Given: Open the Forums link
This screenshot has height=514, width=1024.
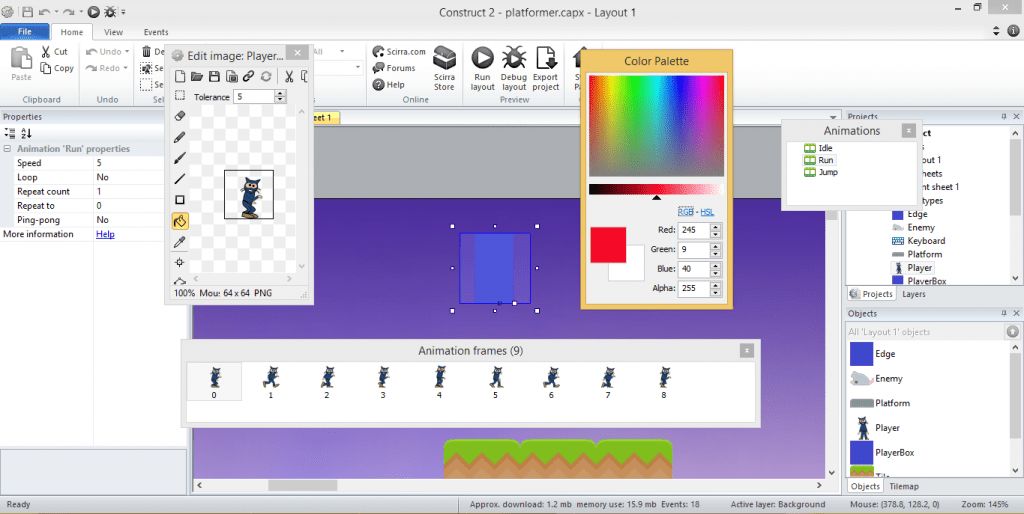Looking at the screenshot, I should [394, 68].
